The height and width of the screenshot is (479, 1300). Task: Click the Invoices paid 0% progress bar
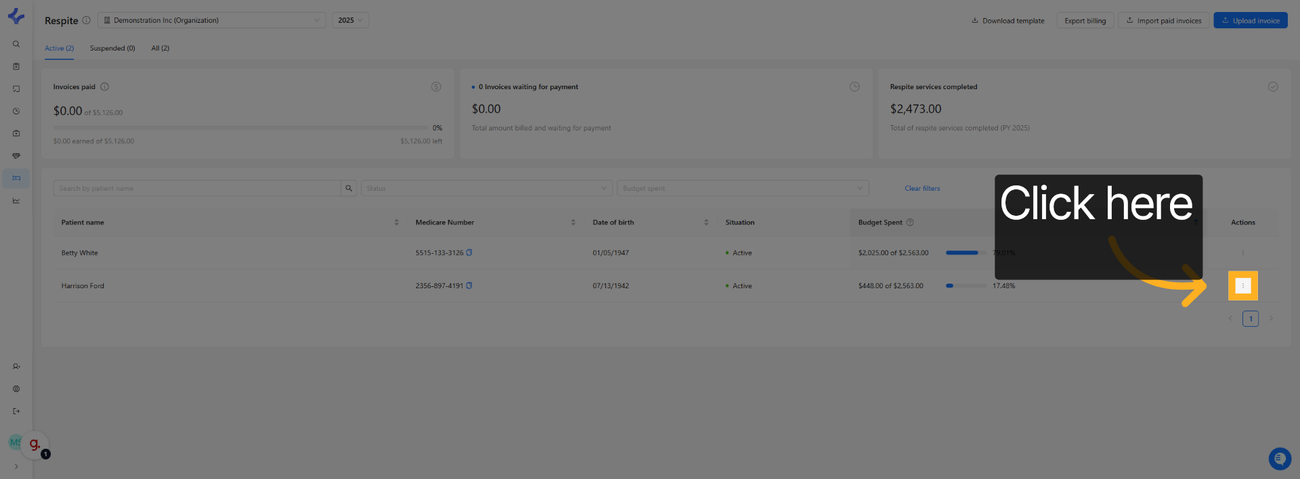[240, 128]
